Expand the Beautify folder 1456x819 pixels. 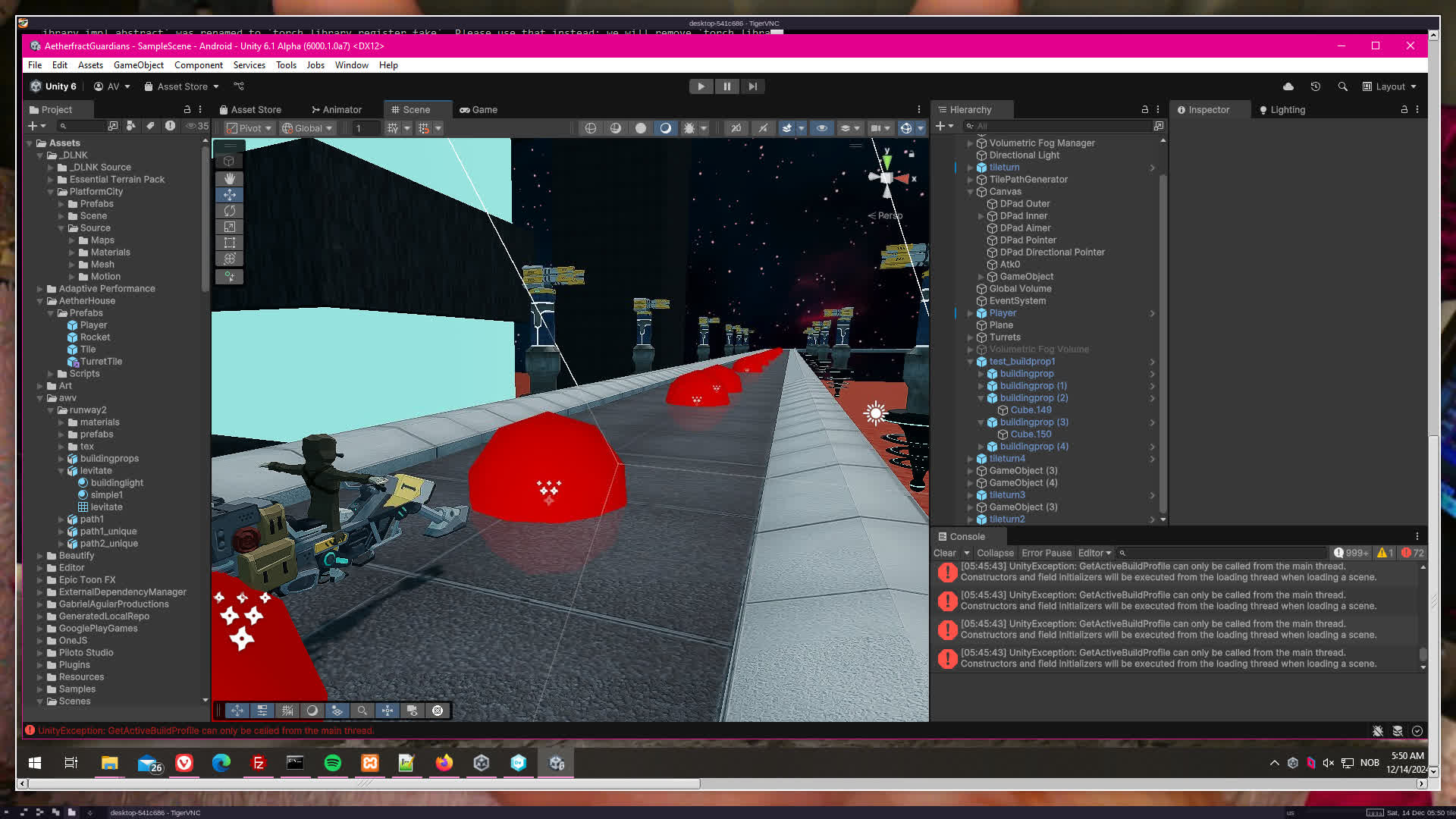click(x=40, y=556)
